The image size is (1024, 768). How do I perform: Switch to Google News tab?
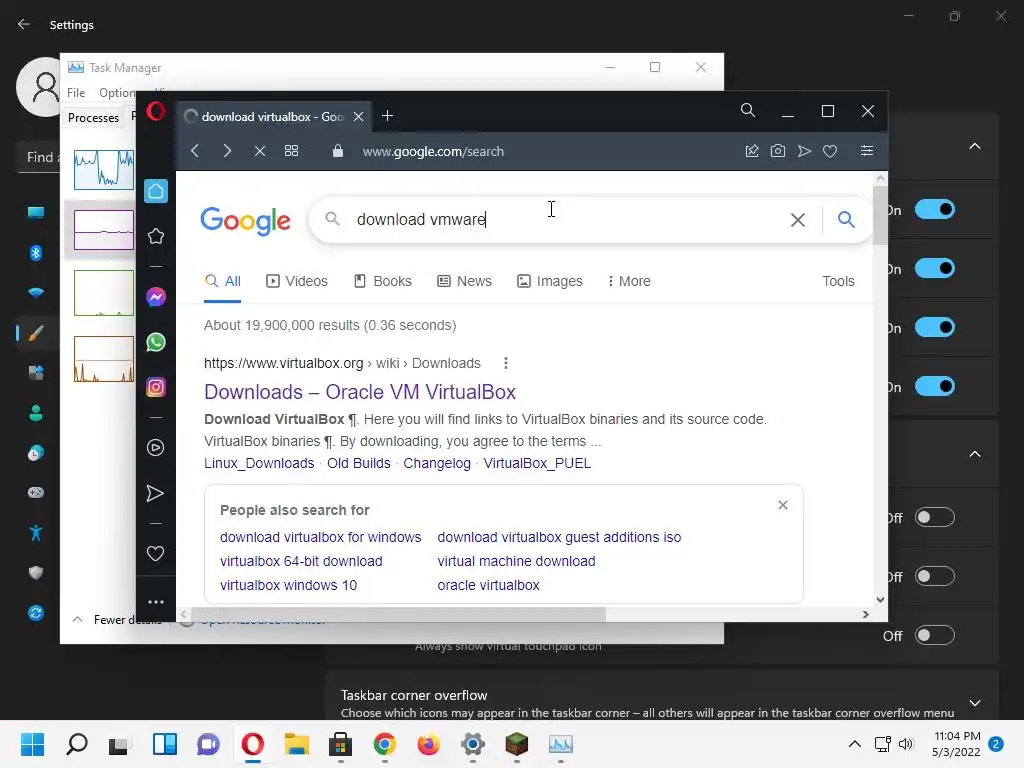464,281
